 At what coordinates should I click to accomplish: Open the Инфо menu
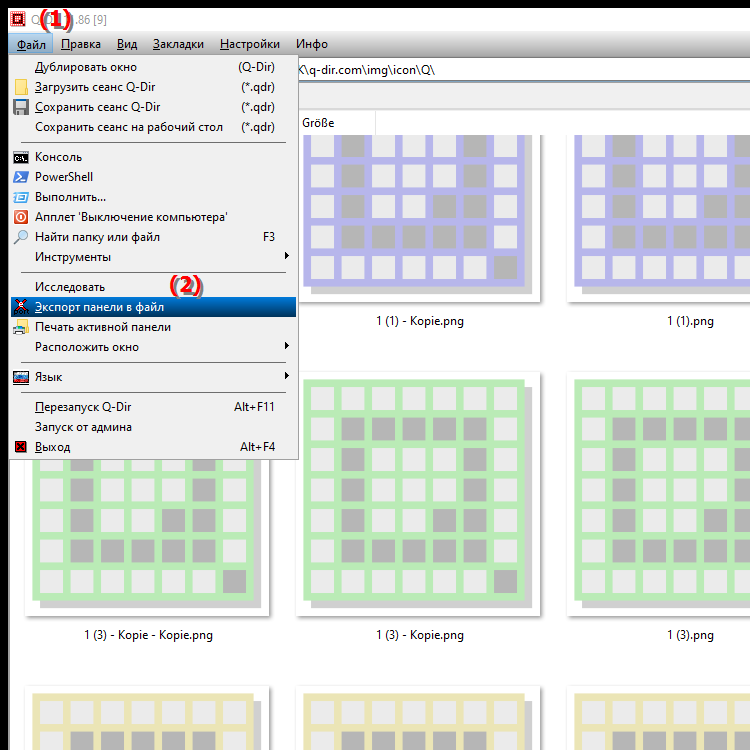pyautogui.click(x=312, y=44)
